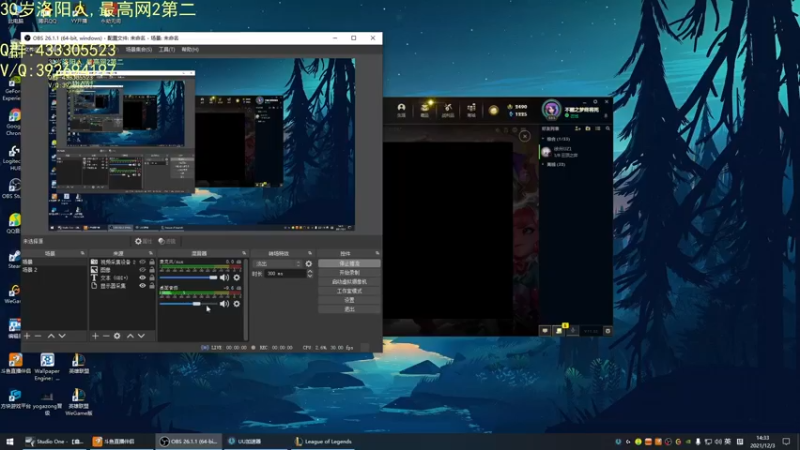Add a new scene with the plus icon

click(27, 336)
